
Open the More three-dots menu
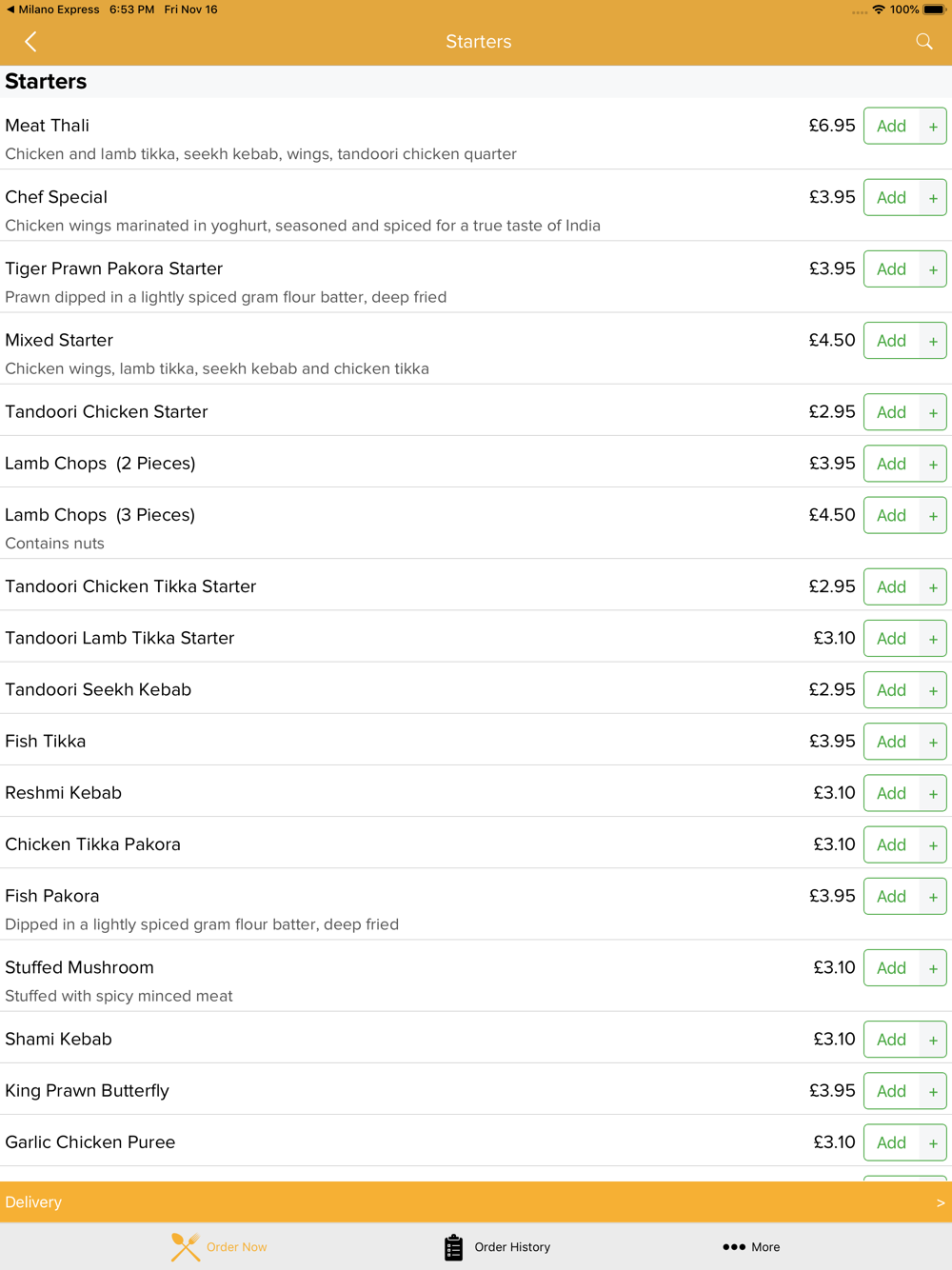tap(751, 1246)
